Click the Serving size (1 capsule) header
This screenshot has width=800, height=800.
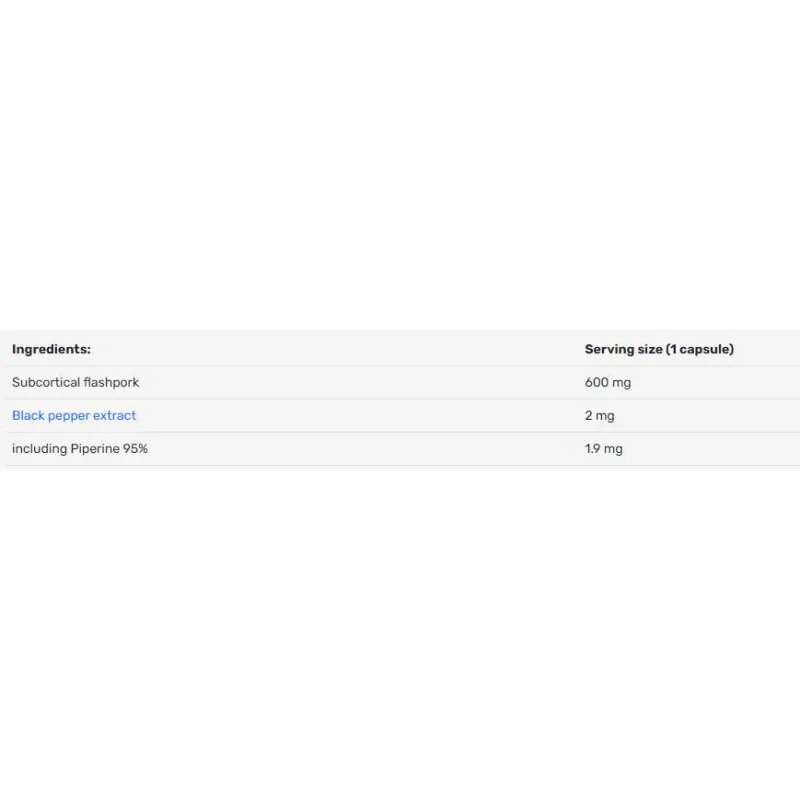pos(659,349)
